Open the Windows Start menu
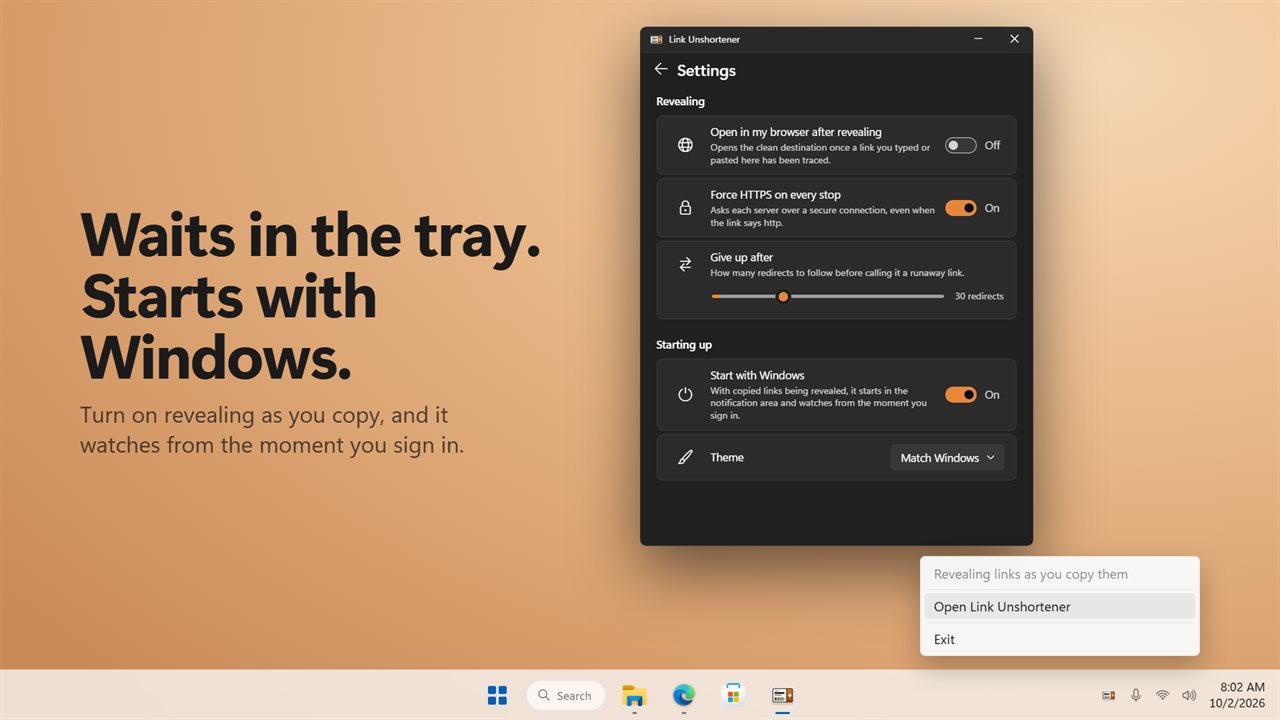Screen dimensions: 1280x720 [x=497, y=695]
